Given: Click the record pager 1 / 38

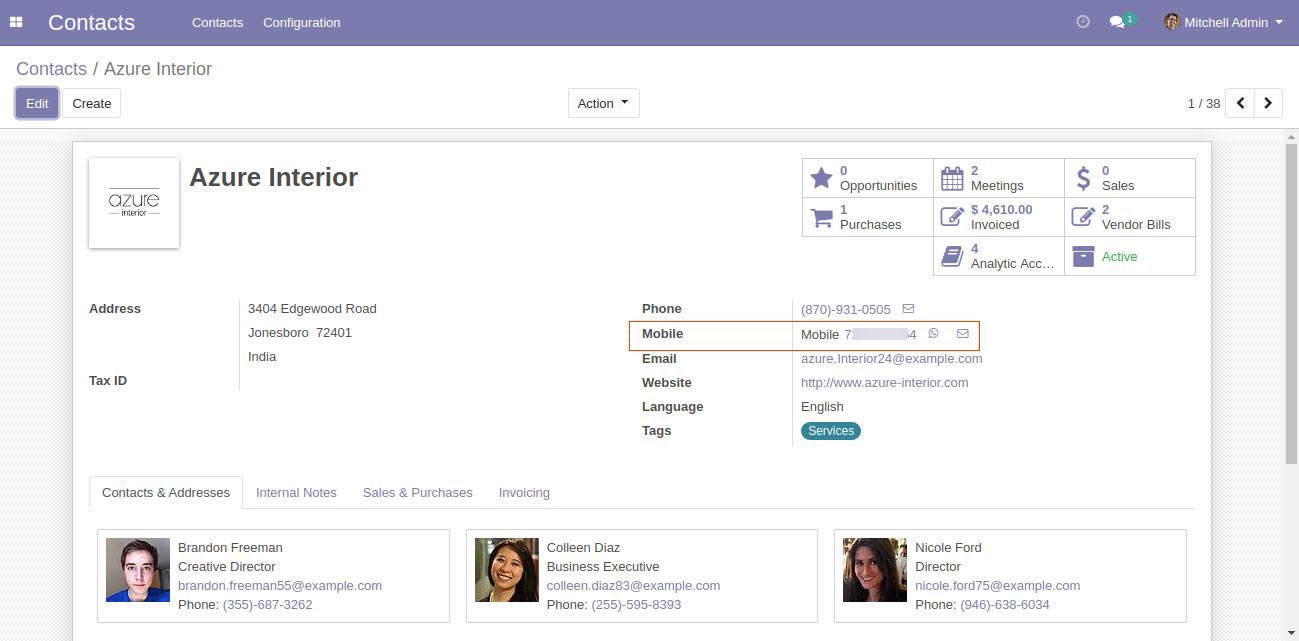Looking at the screenshot, I should 1203,103.
